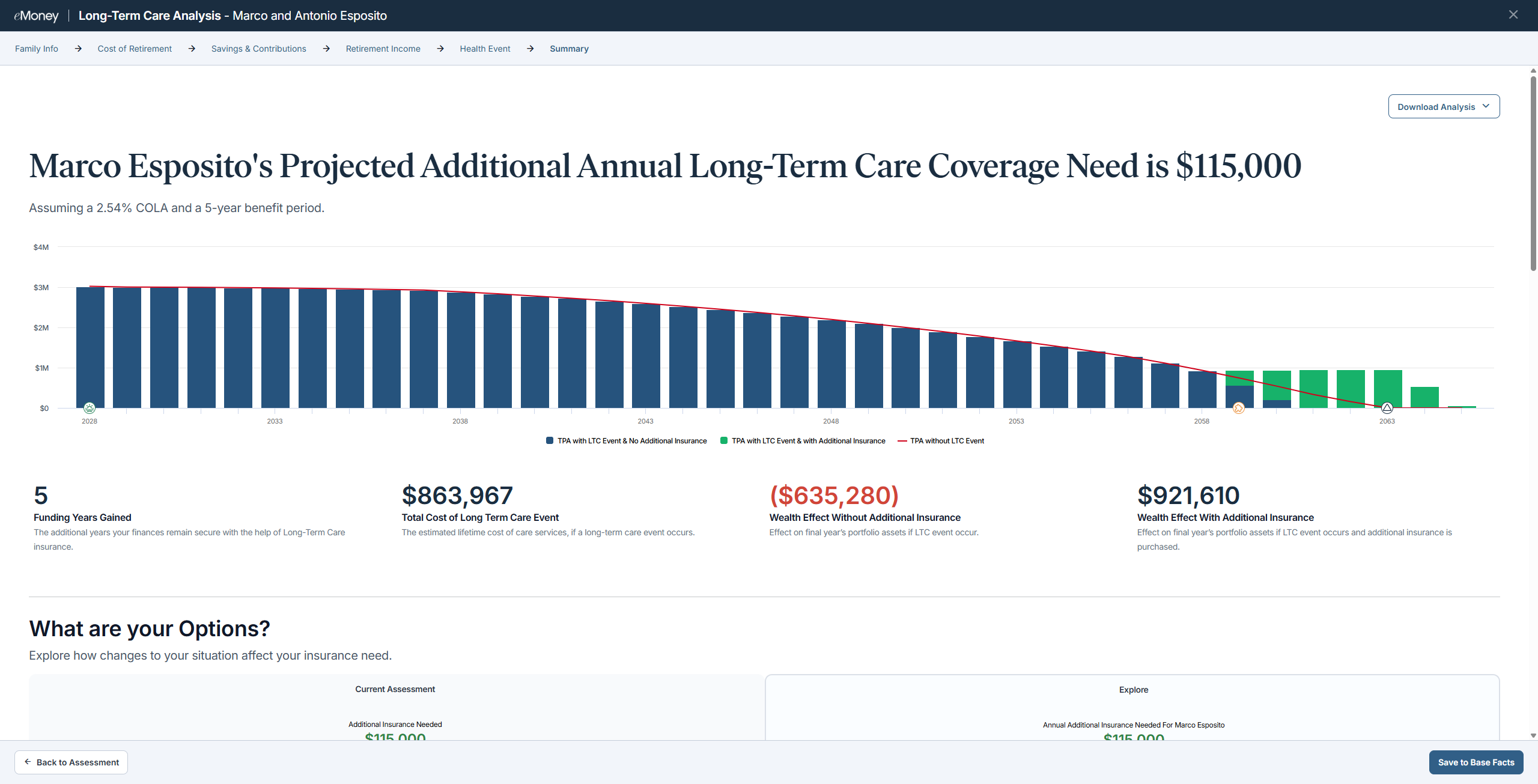Click Save to Base Facts button

(x=1476, y=762)
